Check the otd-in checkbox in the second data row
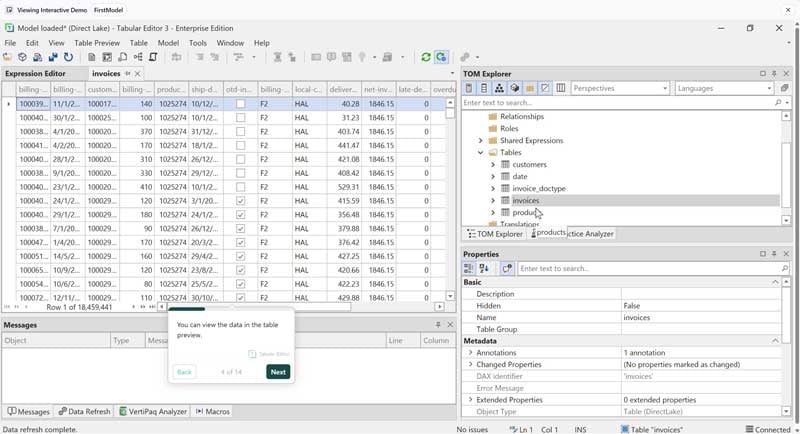Viewport: 800px width, 434px height. pos(240,118)
